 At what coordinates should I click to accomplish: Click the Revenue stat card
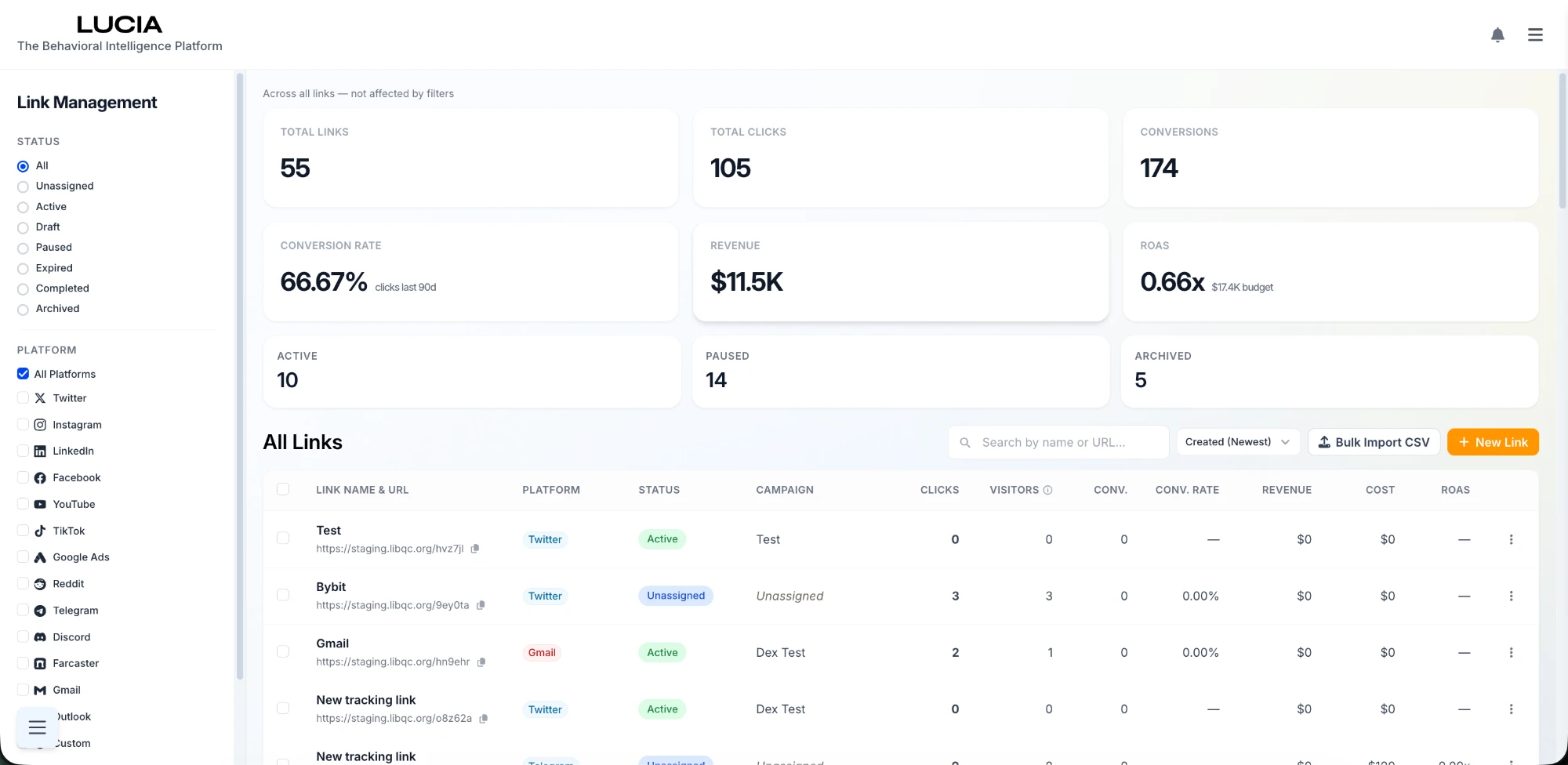click(901, 271)
